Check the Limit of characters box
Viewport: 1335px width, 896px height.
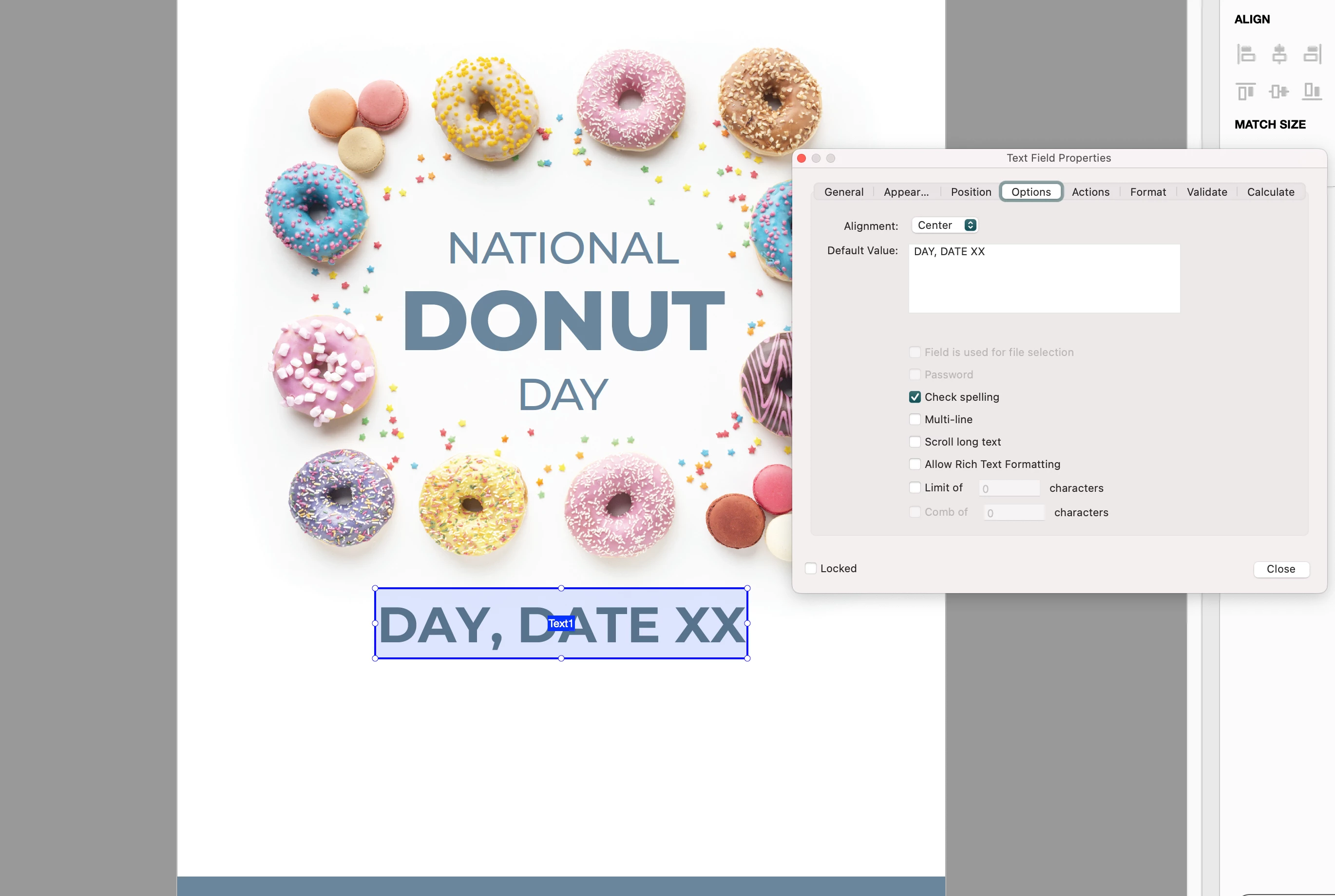(915, 487)
